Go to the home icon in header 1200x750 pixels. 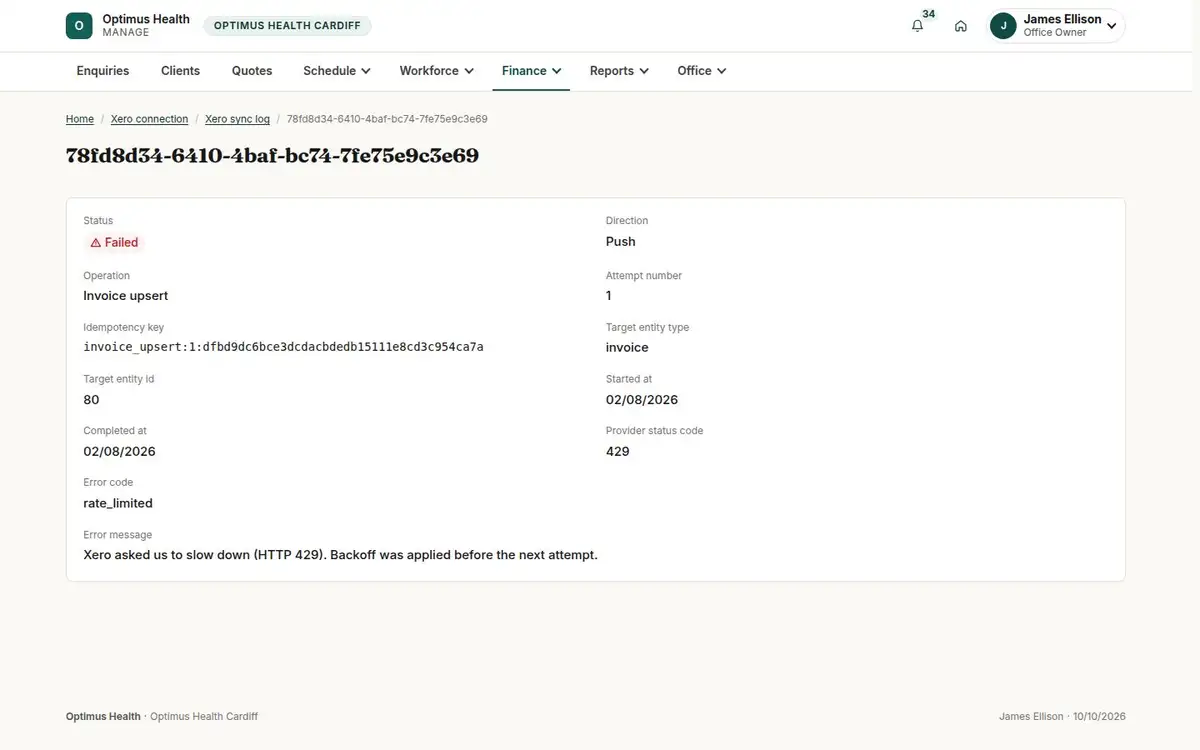pyautogui.click(x=961, y=26)
